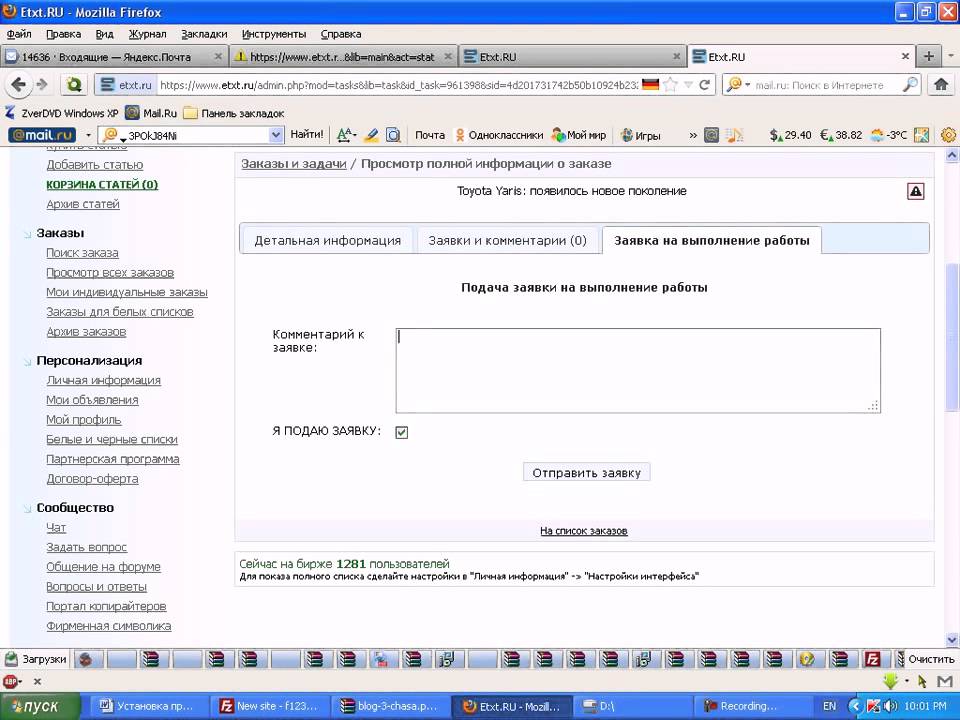960x720 pixels.
Task: Open Одноклассники from the Mail.ru toolbar
Action: pyautogui.click(x=499, y=135)
